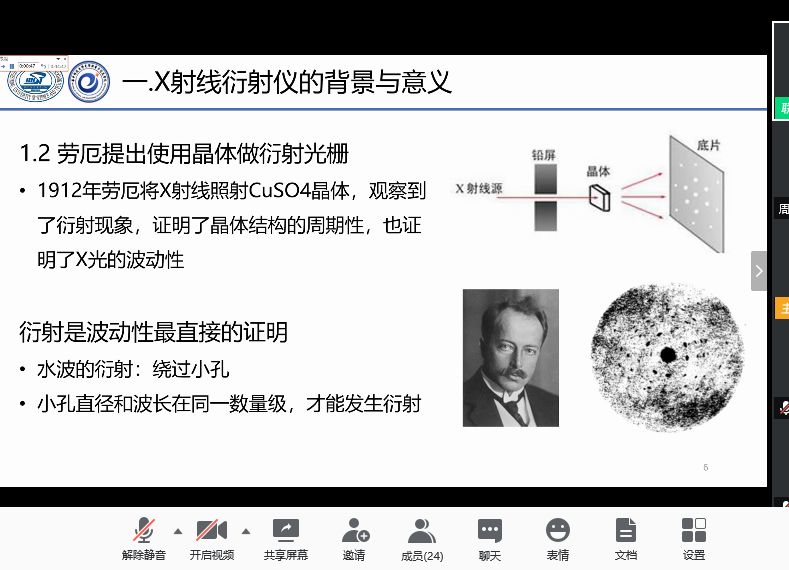
Task: Show the 成员(24) participants list
Action: pyautogui.click(x=421, y=539)
